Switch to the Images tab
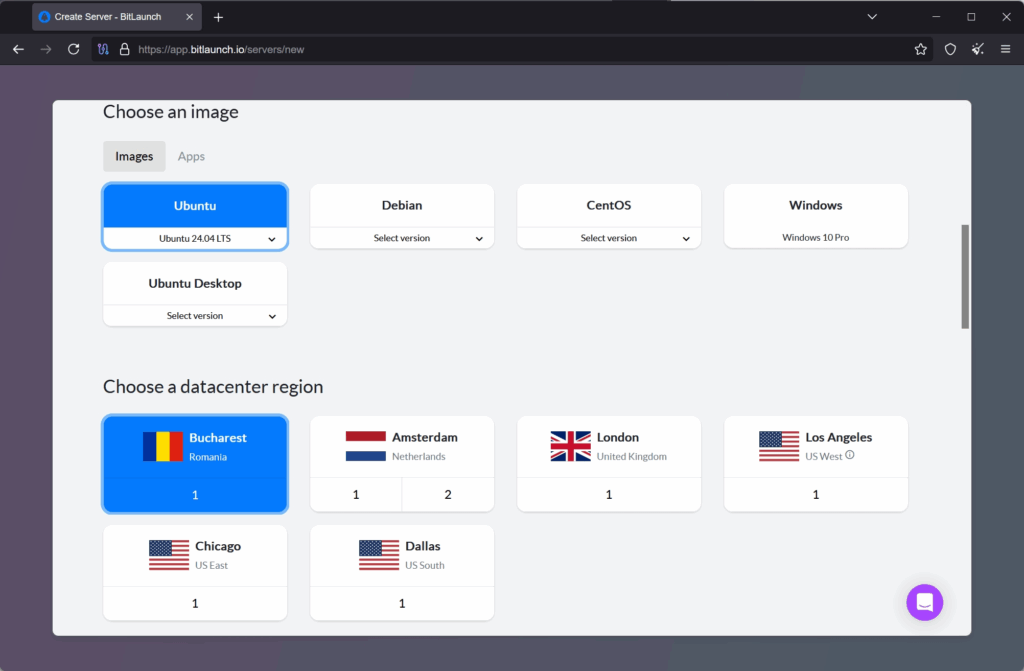Image resolution: width=1024 pixels, height=671 pixels. point(134,156)
